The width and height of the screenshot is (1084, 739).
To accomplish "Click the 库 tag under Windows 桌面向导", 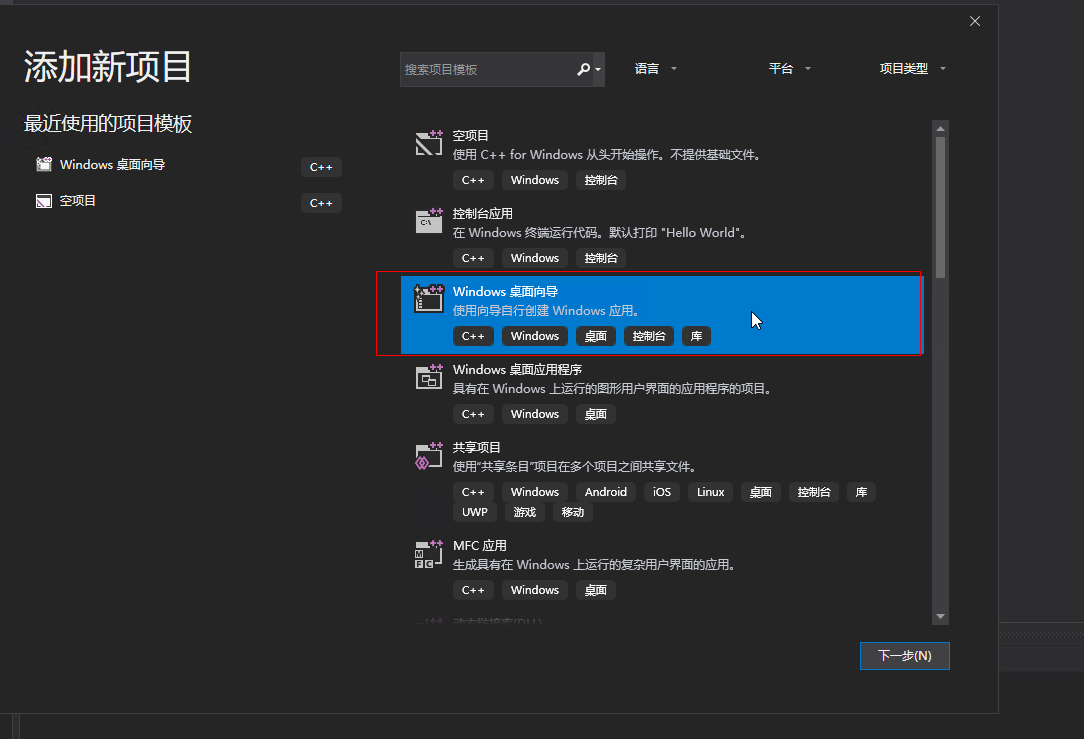I will pos(696,336).
